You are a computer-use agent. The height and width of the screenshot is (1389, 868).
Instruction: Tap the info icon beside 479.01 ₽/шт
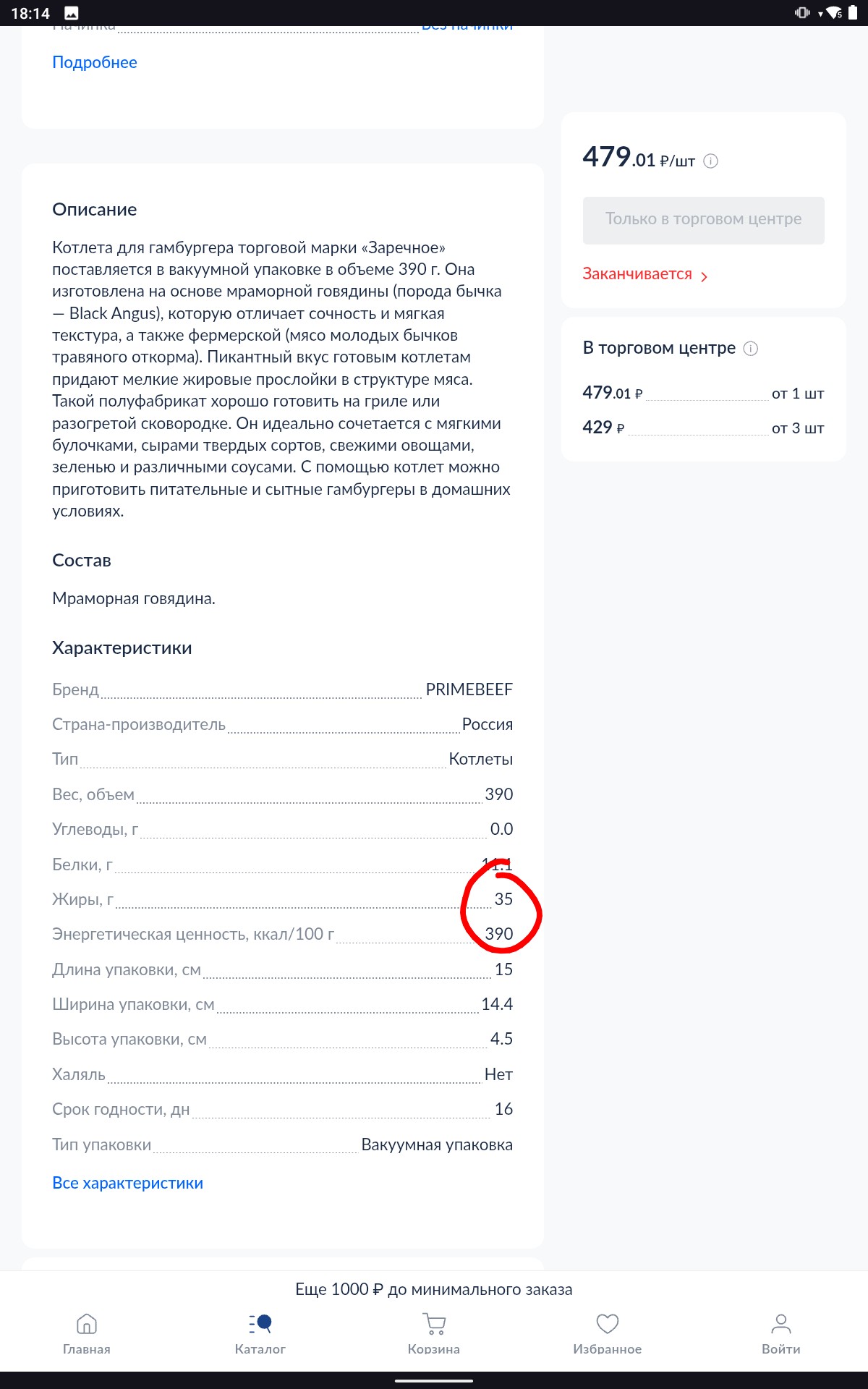711,161
